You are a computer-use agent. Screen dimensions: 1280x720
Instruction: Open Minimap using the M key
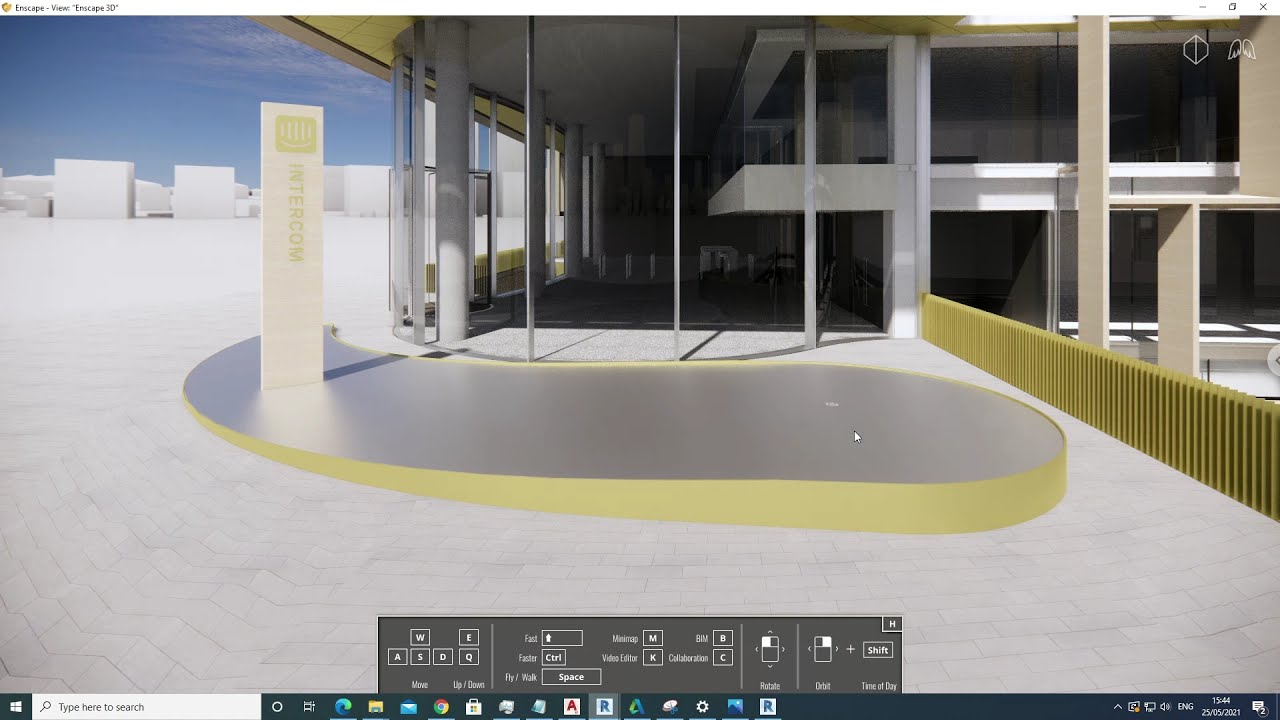[653, 638]
